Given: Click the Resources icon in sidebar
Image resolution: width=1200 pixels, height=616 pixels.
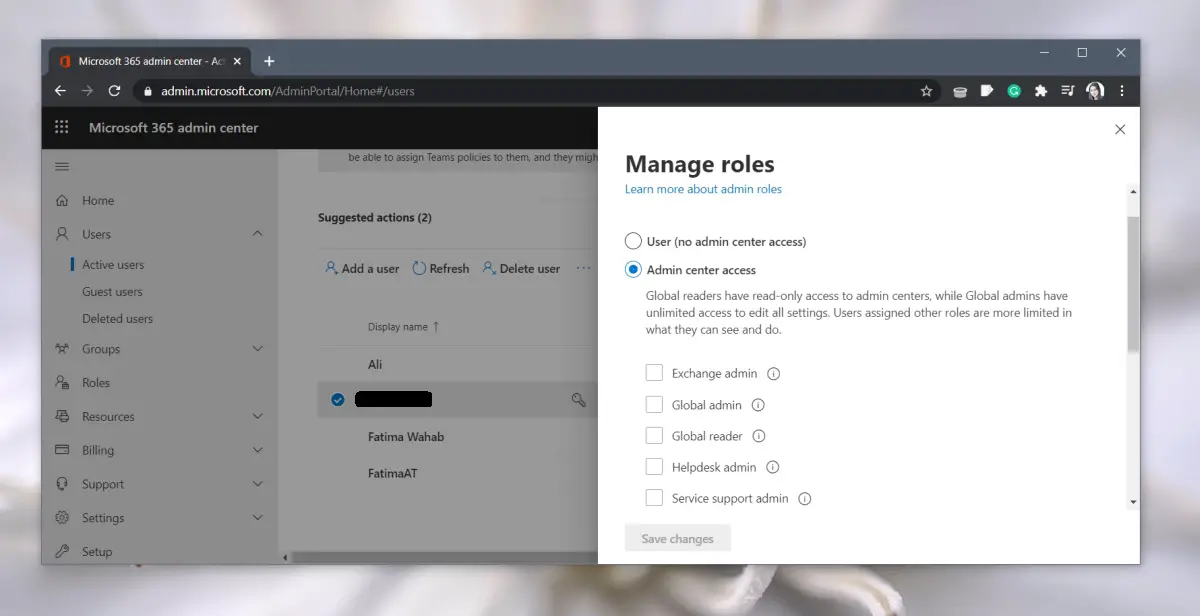Looking at the screenshot, I should click(62, 416).
